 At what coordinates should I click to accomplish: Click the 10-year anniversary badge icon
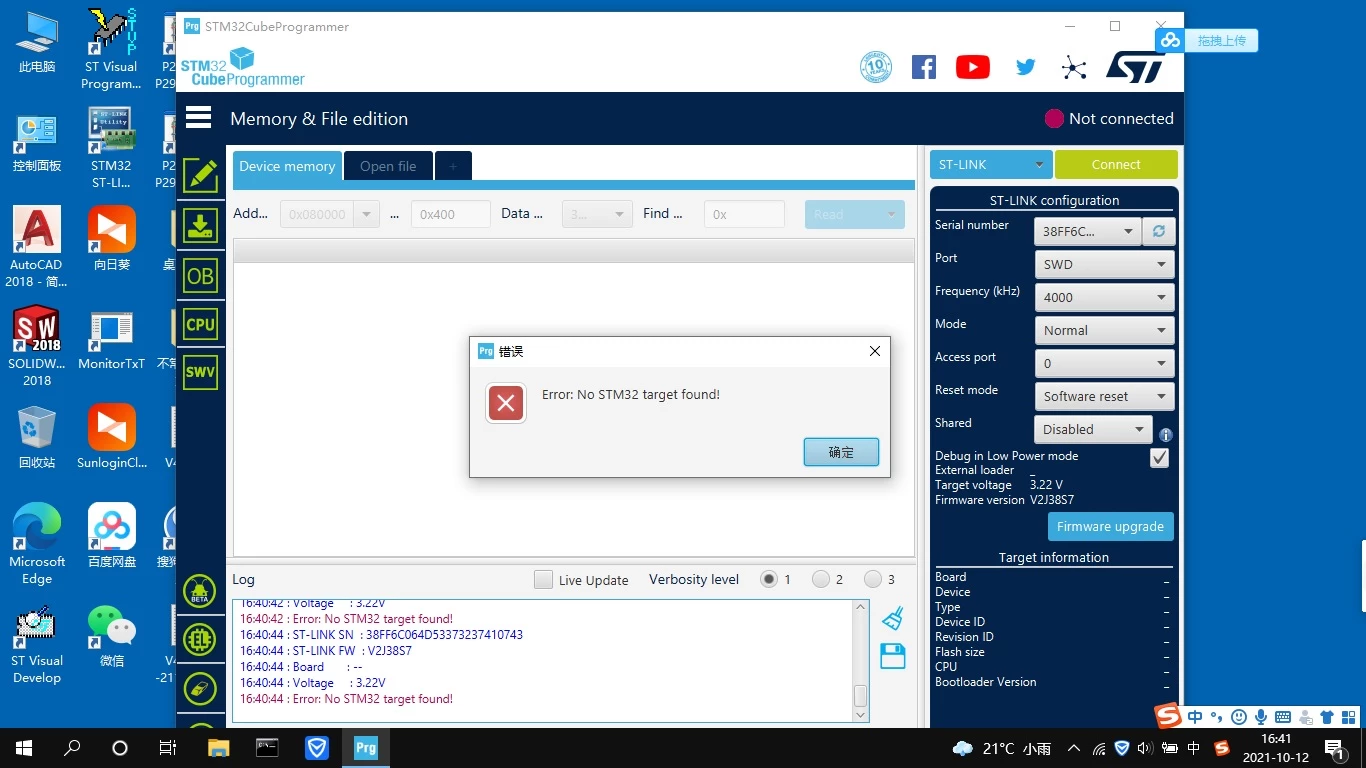pos(876,67)
